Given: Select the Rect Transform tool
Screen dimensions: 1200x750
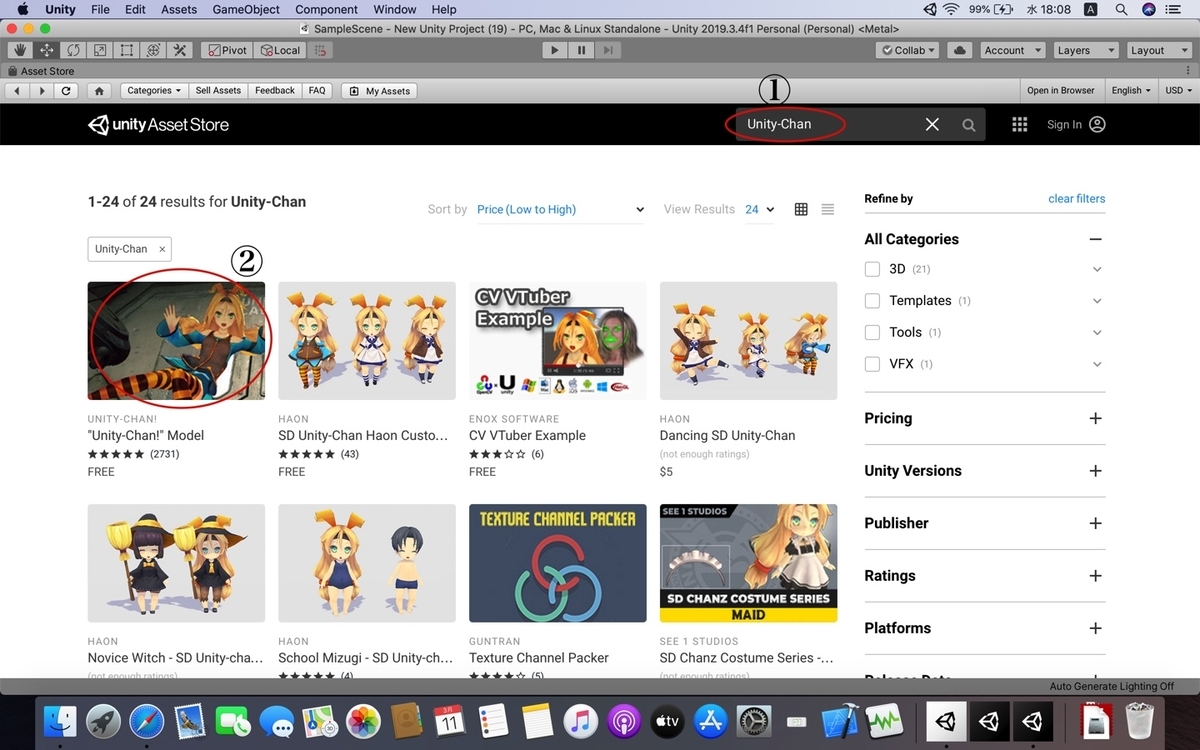Looking at the screenshot, I should 127,50.
